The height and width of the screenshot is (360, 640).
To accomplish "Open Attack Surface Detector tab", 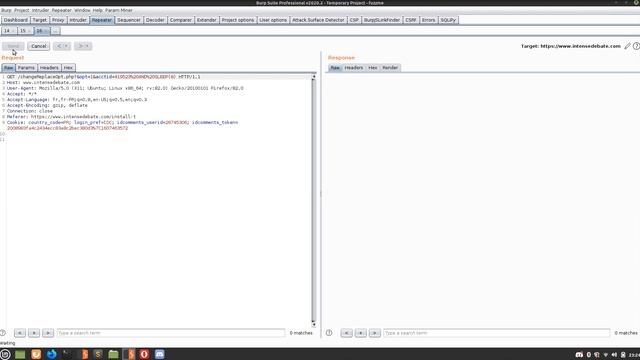I will [318, 20].
